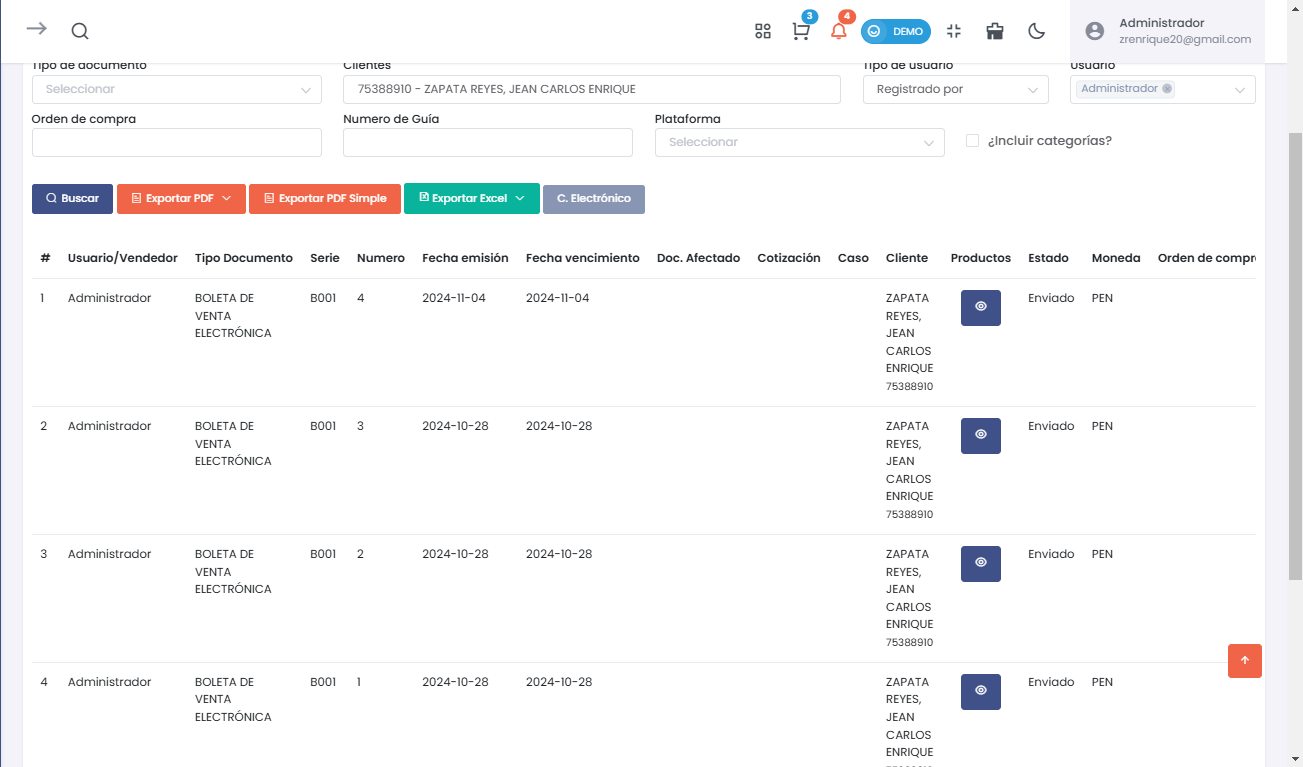The height and width of the screenshot is (767, 1303).
Task: View products of B001 number 2
Action: 981,564
